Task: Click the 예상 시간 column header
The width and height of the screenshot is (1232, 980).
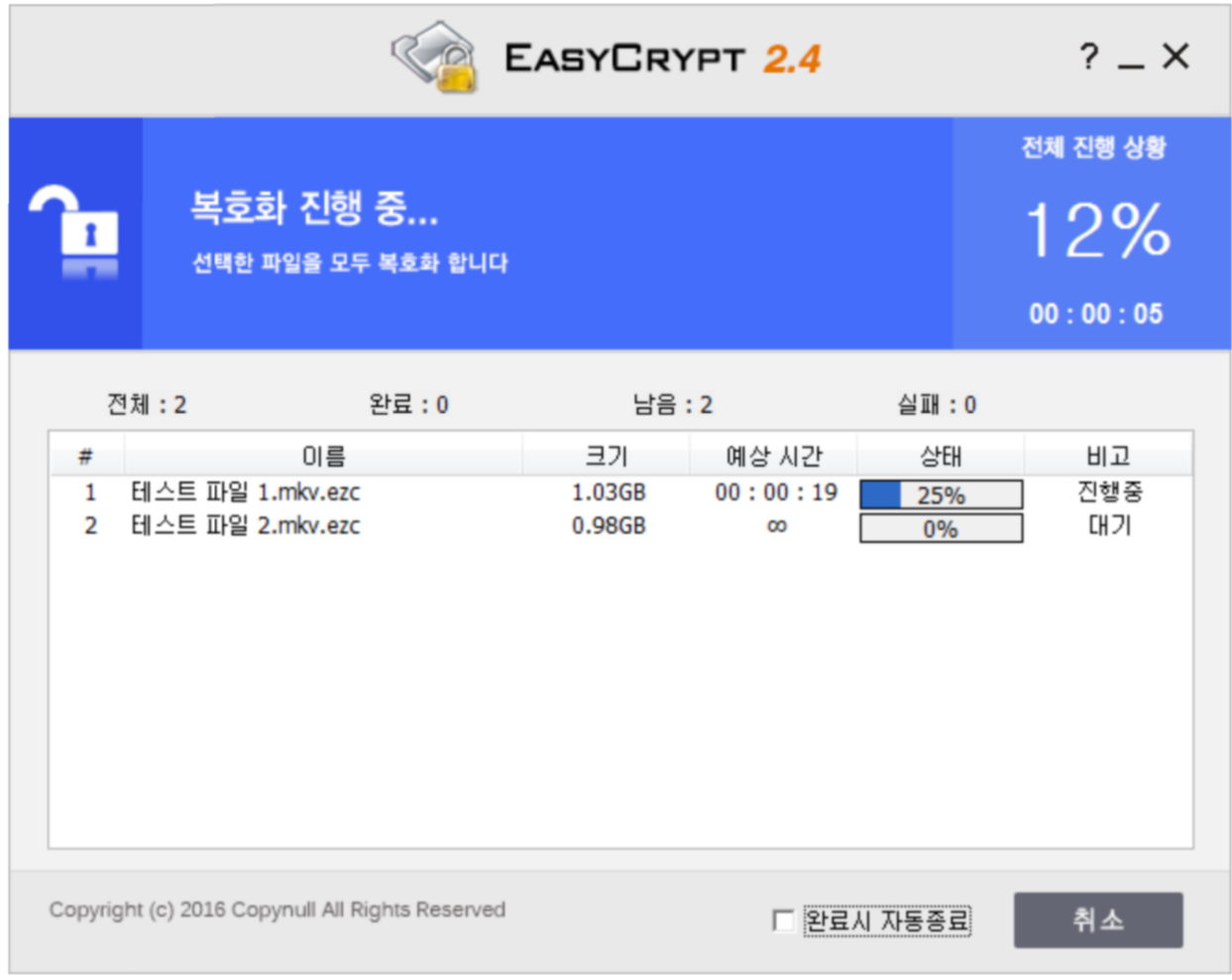Action: click(x=773, y=456)
